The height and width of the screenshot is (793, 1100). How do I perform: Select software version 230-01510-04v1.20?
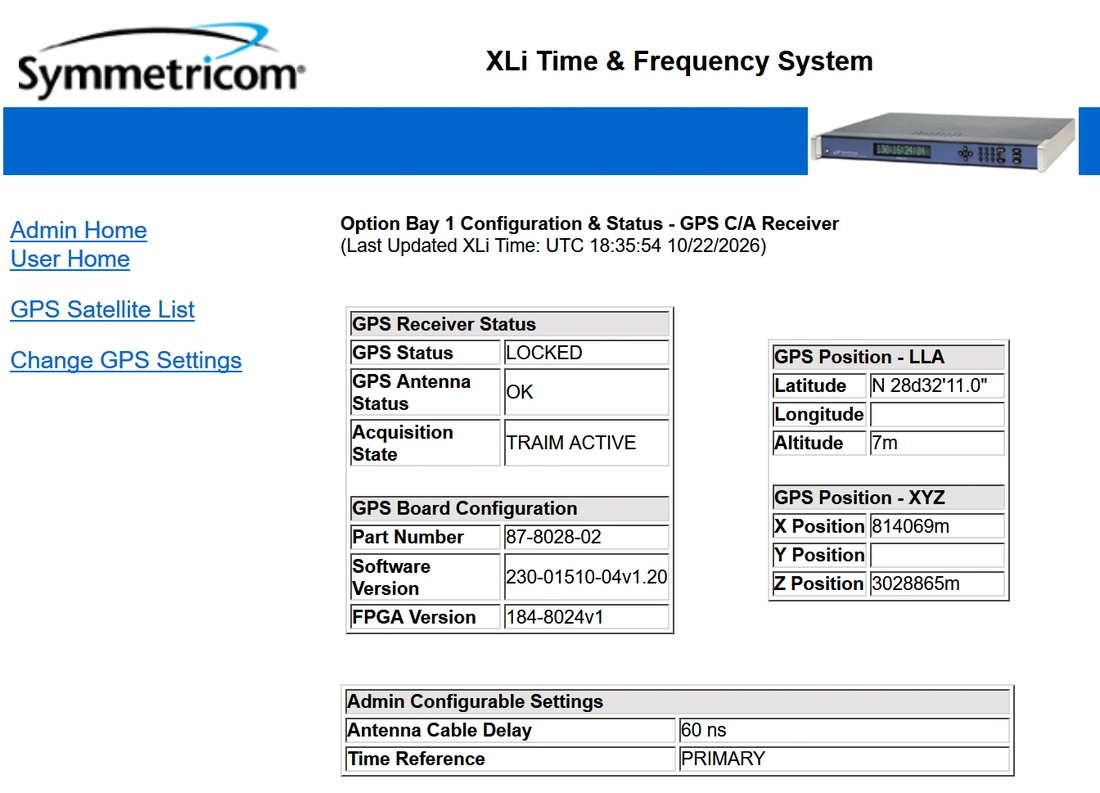[x=586, y=577]
